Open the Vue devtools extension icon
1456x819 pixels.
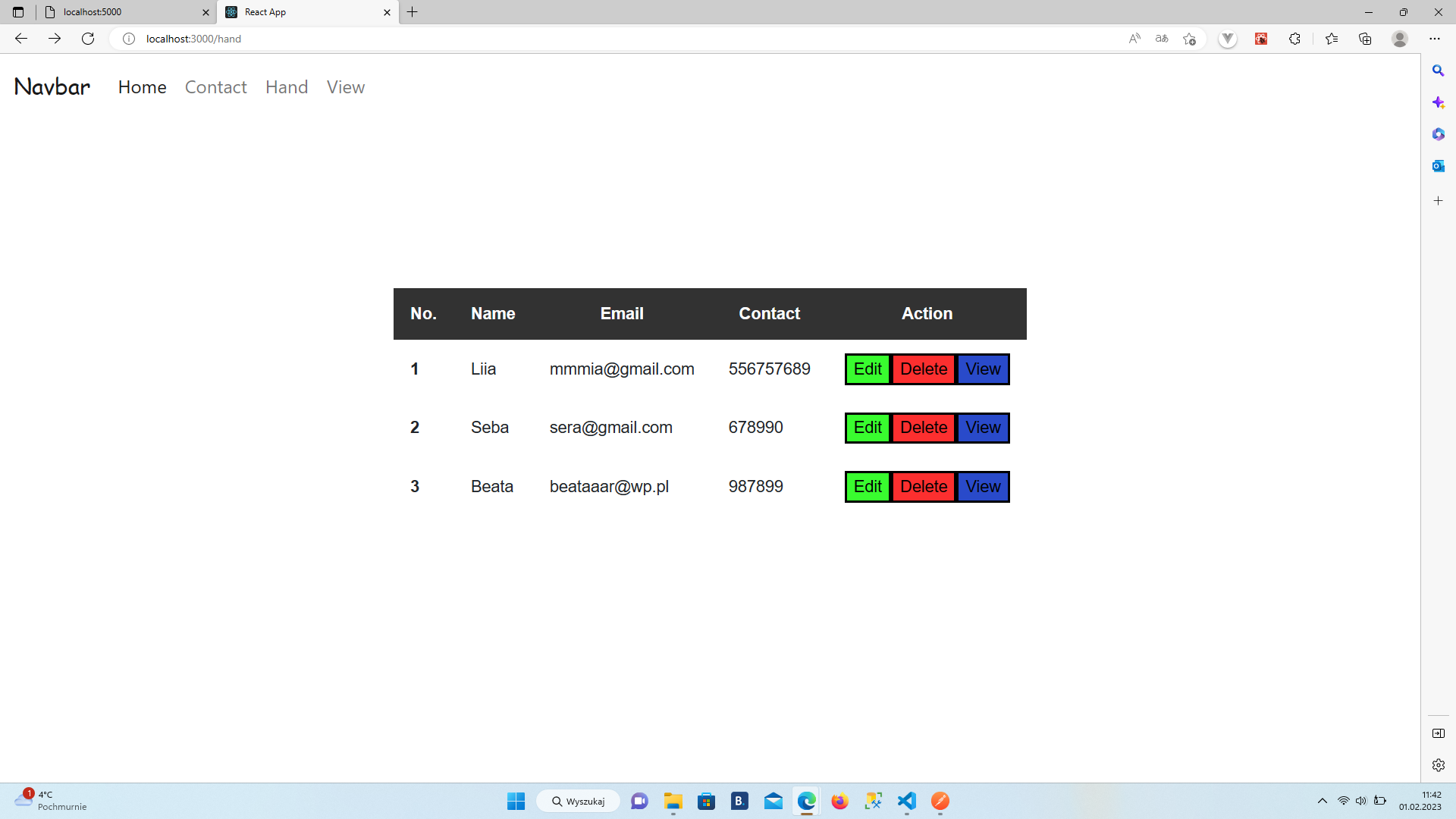(x=1228, y=39)
